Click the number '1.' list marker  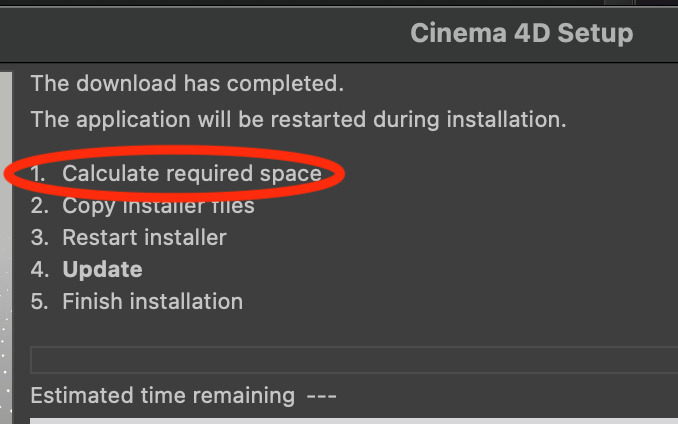[x=38, y=174]
